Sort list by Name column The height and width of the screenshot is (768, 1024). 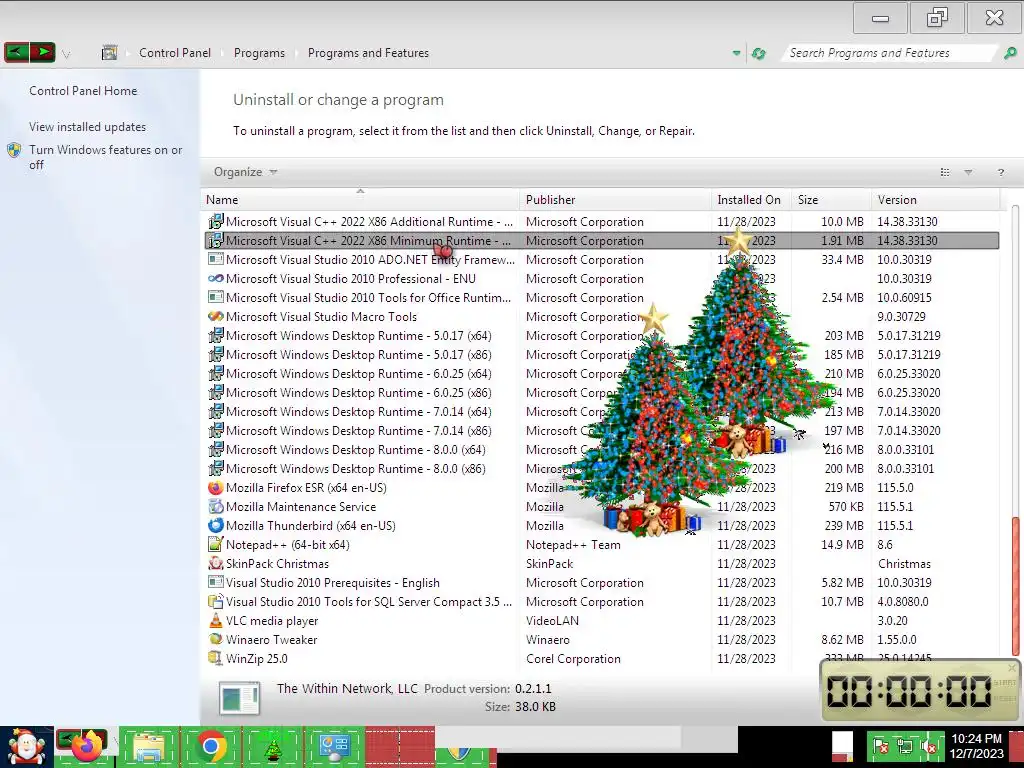coord(360,200)
